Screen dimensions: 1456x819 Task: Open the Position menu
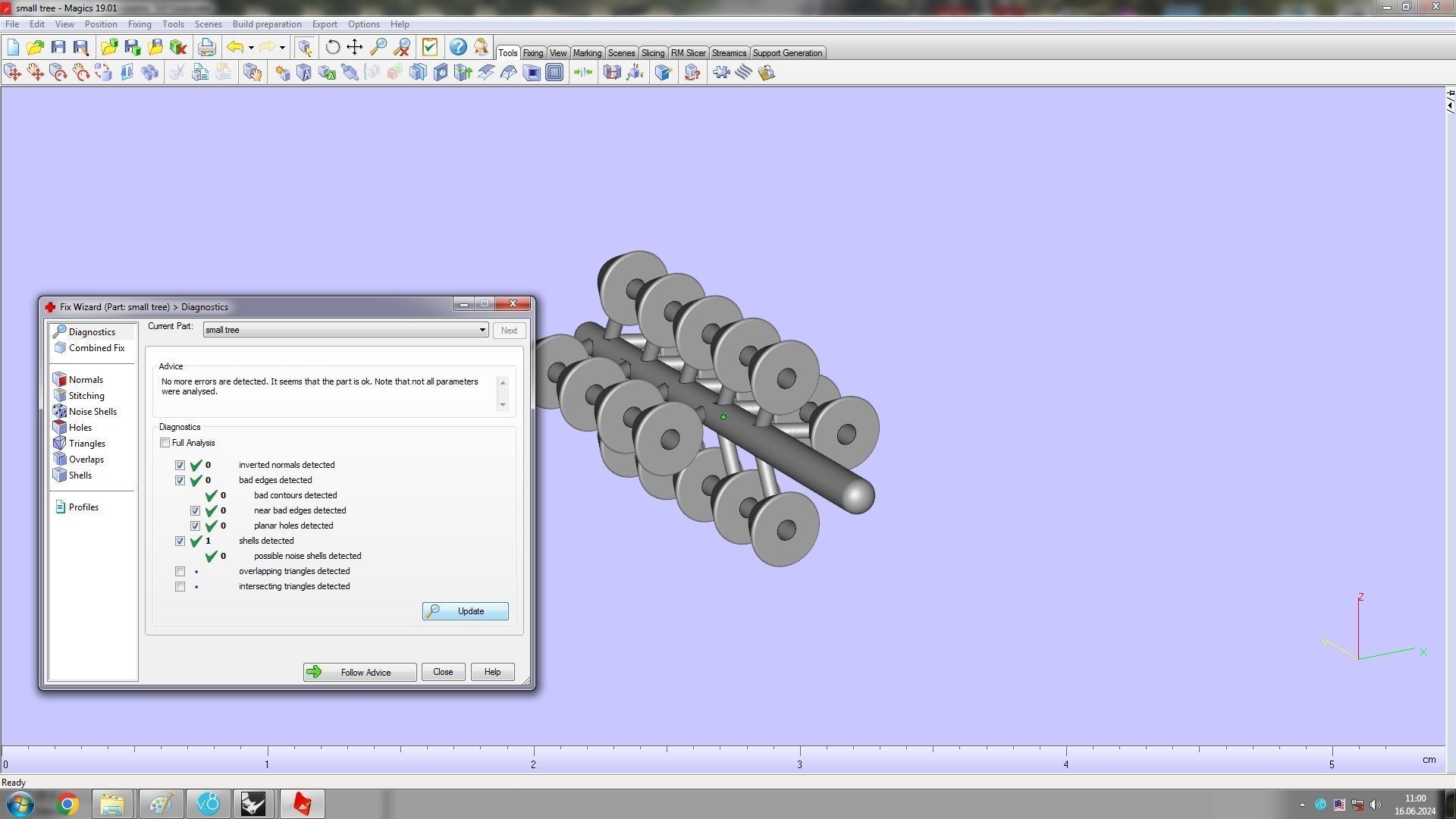coord(101,24)
